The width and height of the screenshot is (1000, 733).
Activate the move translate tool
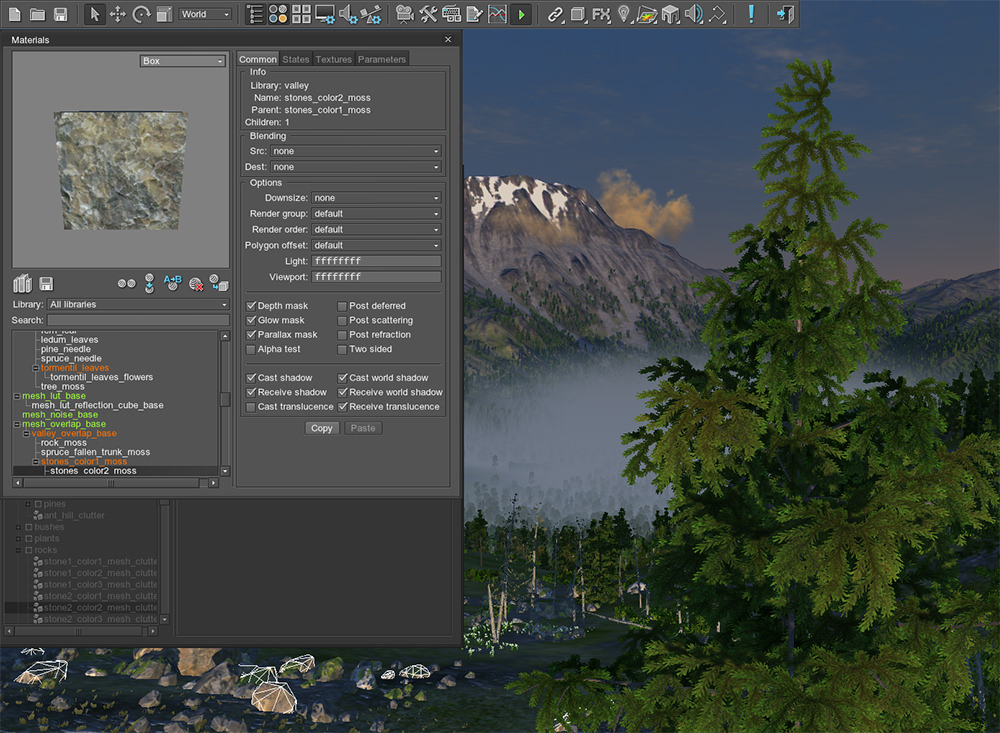pos(117,14)
